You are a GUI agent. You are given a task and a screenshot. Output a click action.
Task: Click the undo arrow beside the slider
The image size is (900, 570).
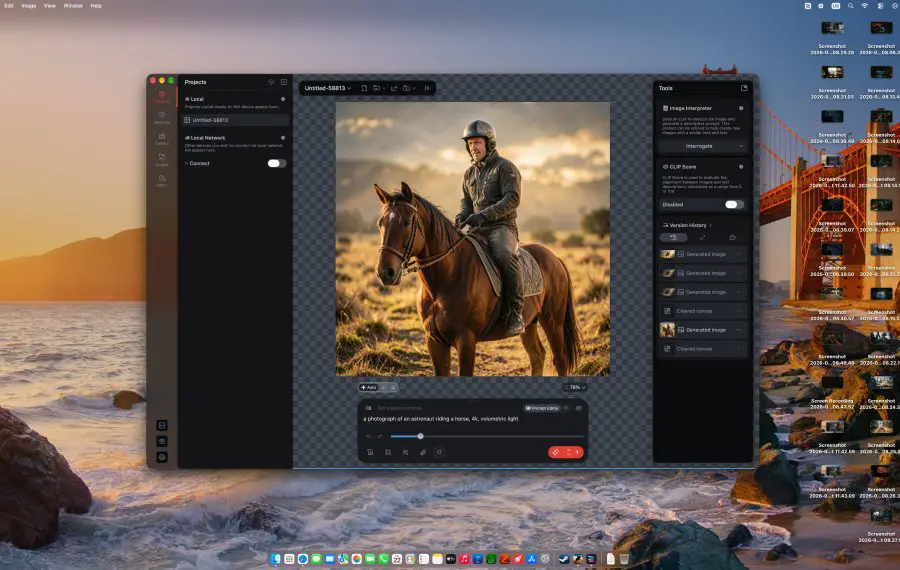pyautogui.click(x=368, y=436)
